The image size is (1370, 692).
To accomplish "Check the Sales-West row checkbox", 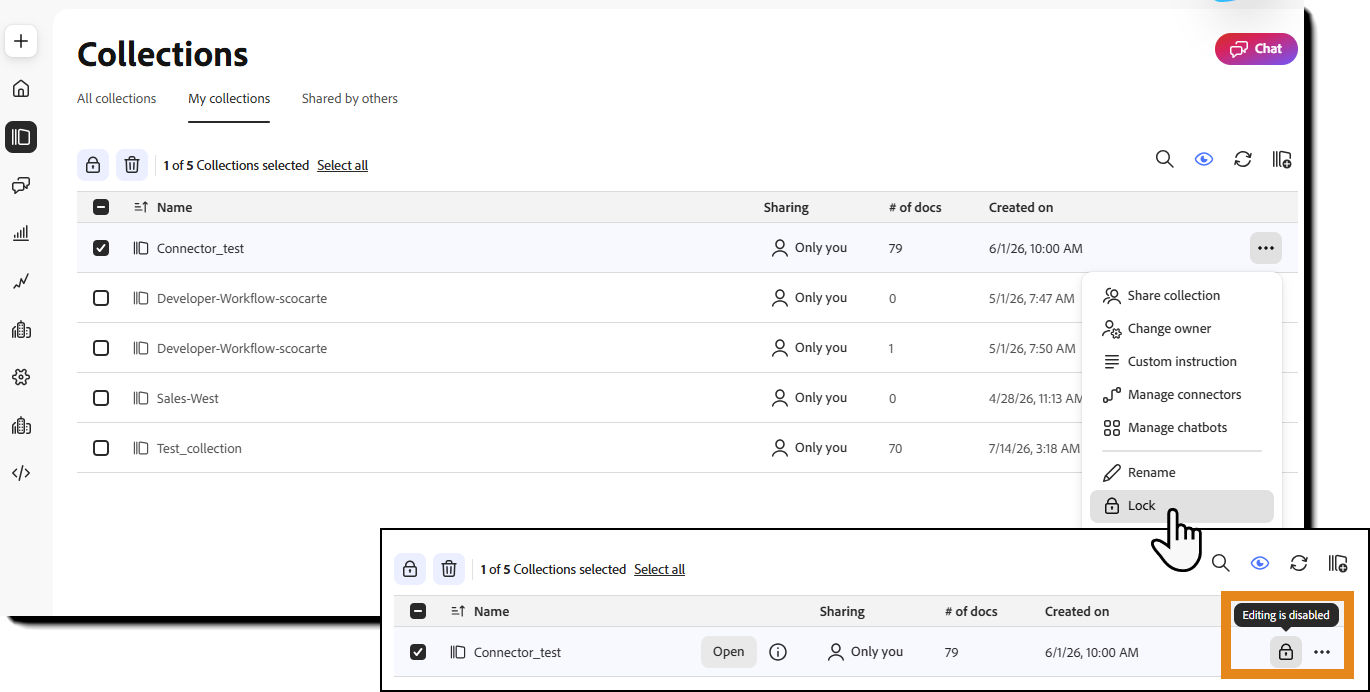I will 101,398.
